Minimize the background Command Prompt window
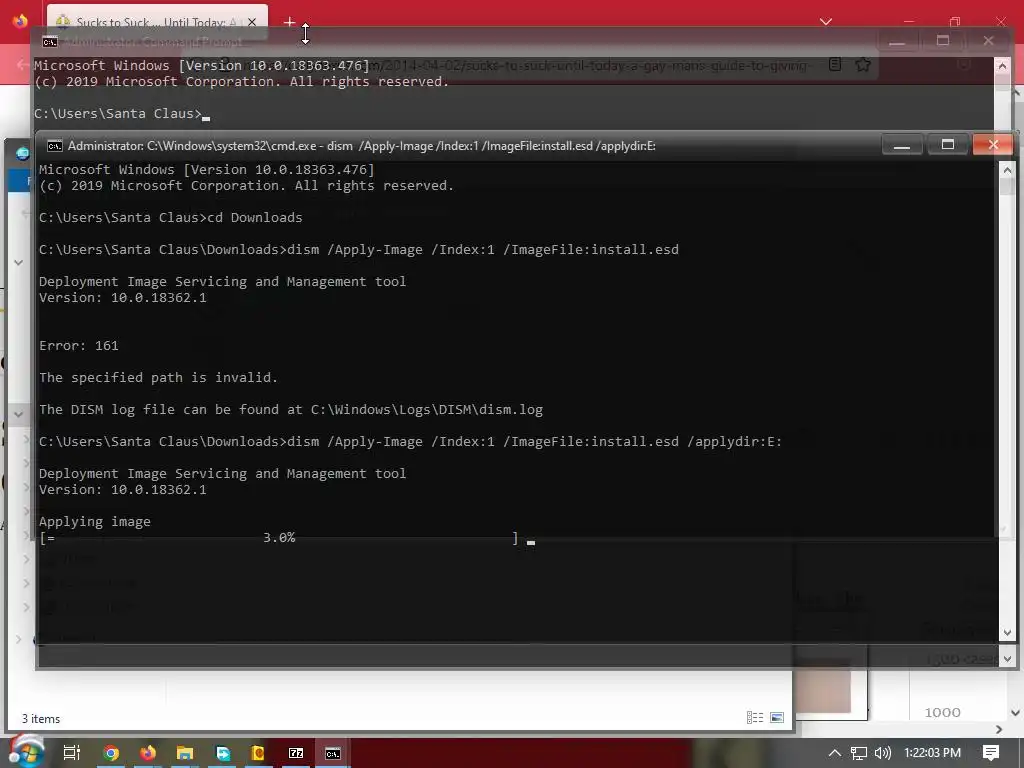 [897, 41]
